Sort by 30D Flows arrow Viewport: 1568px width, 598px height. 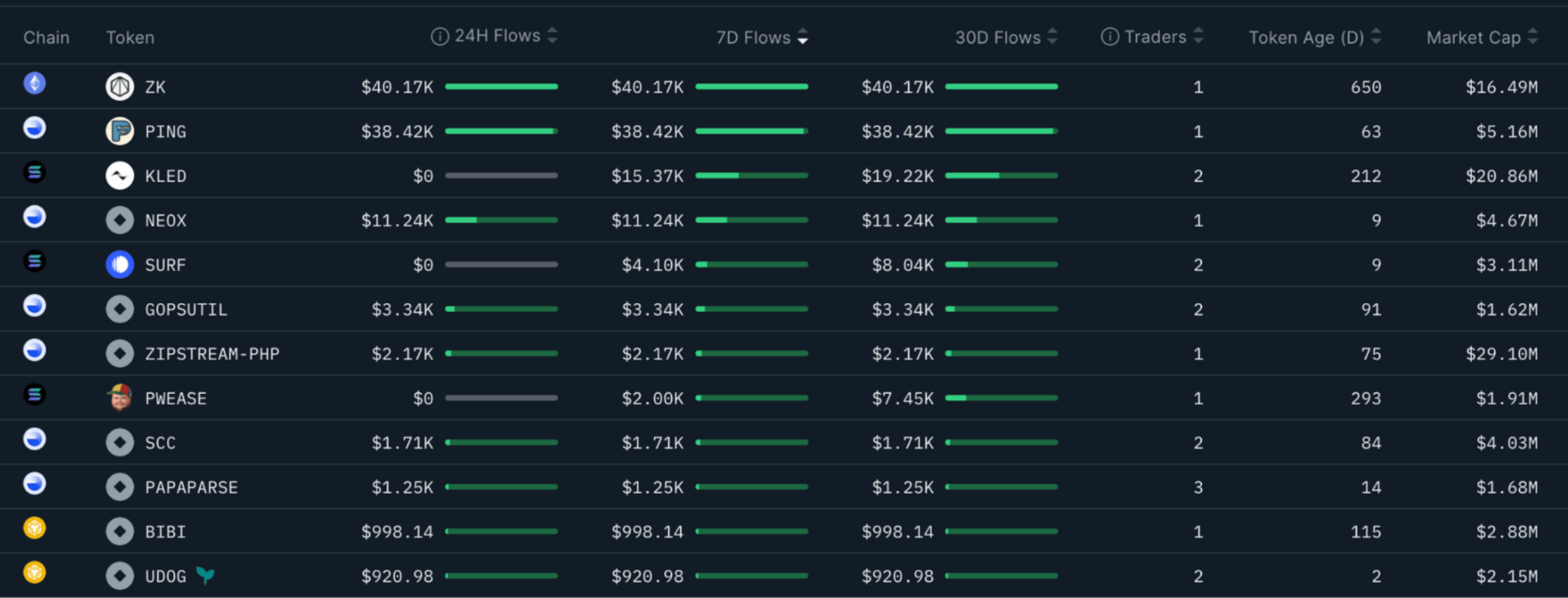(1052, 37)
